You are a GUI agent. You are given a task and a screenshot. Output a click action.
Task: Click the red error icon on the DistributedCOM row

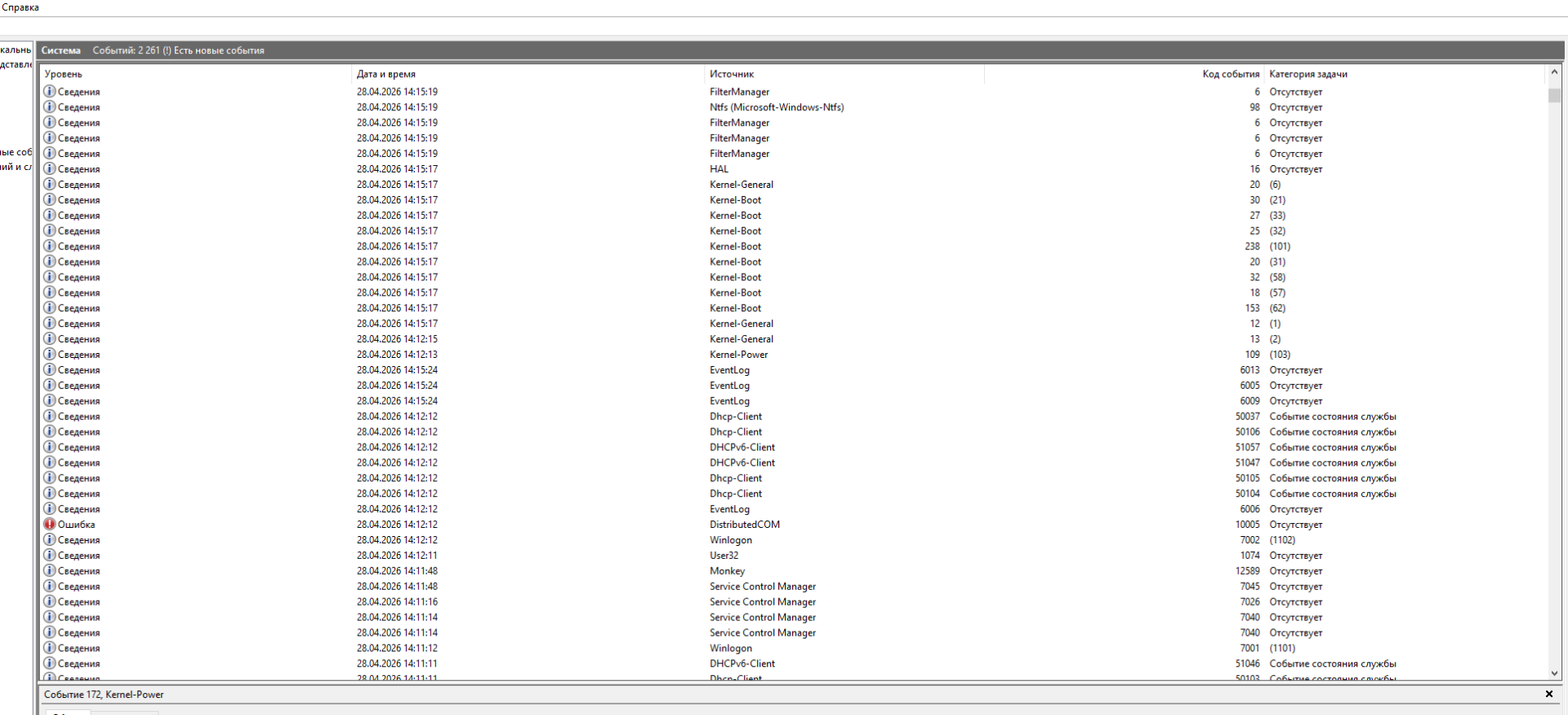click(50, 525)
